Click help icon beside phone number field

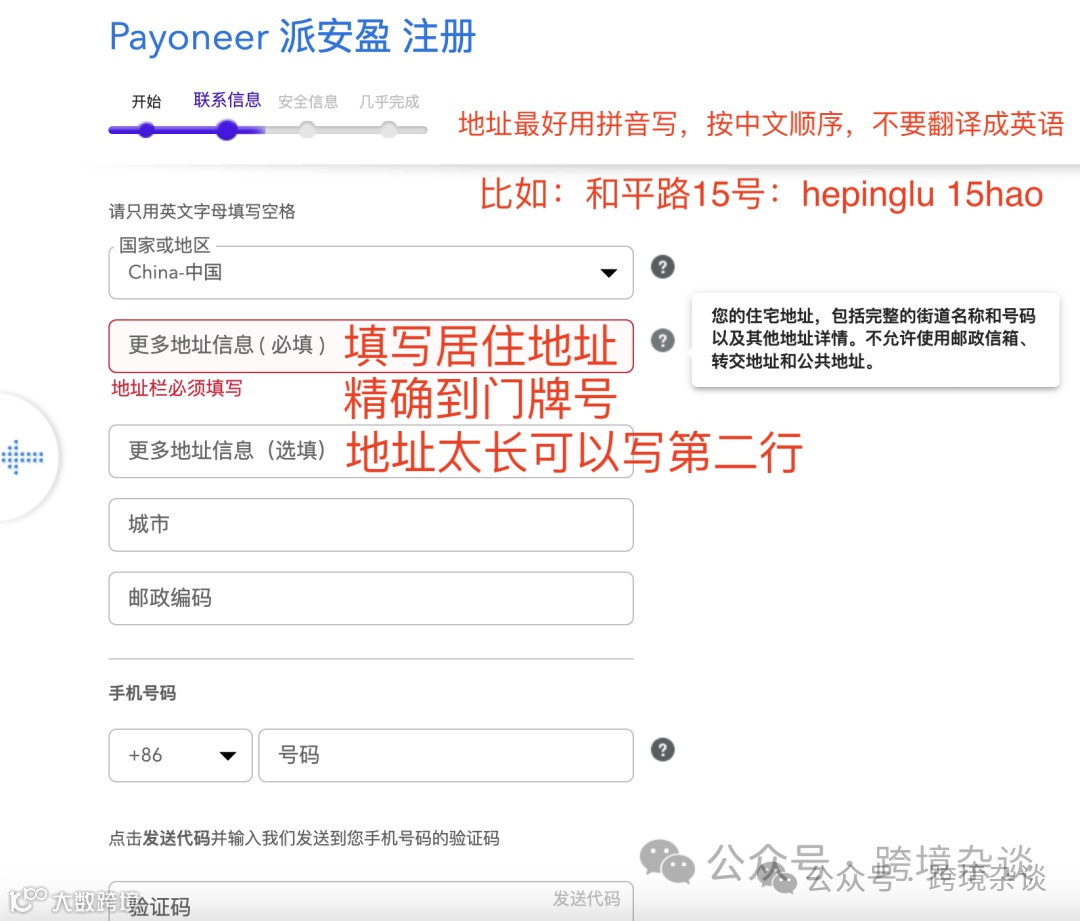pos(663,749)
